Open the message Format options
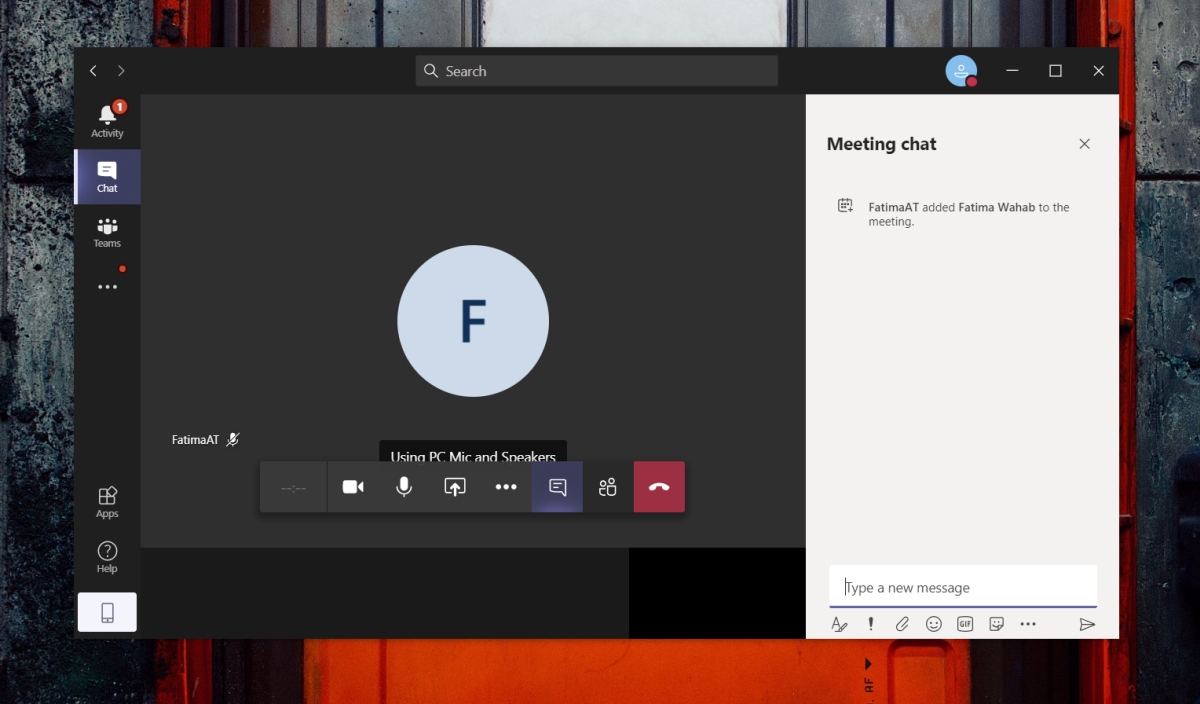 839,624
